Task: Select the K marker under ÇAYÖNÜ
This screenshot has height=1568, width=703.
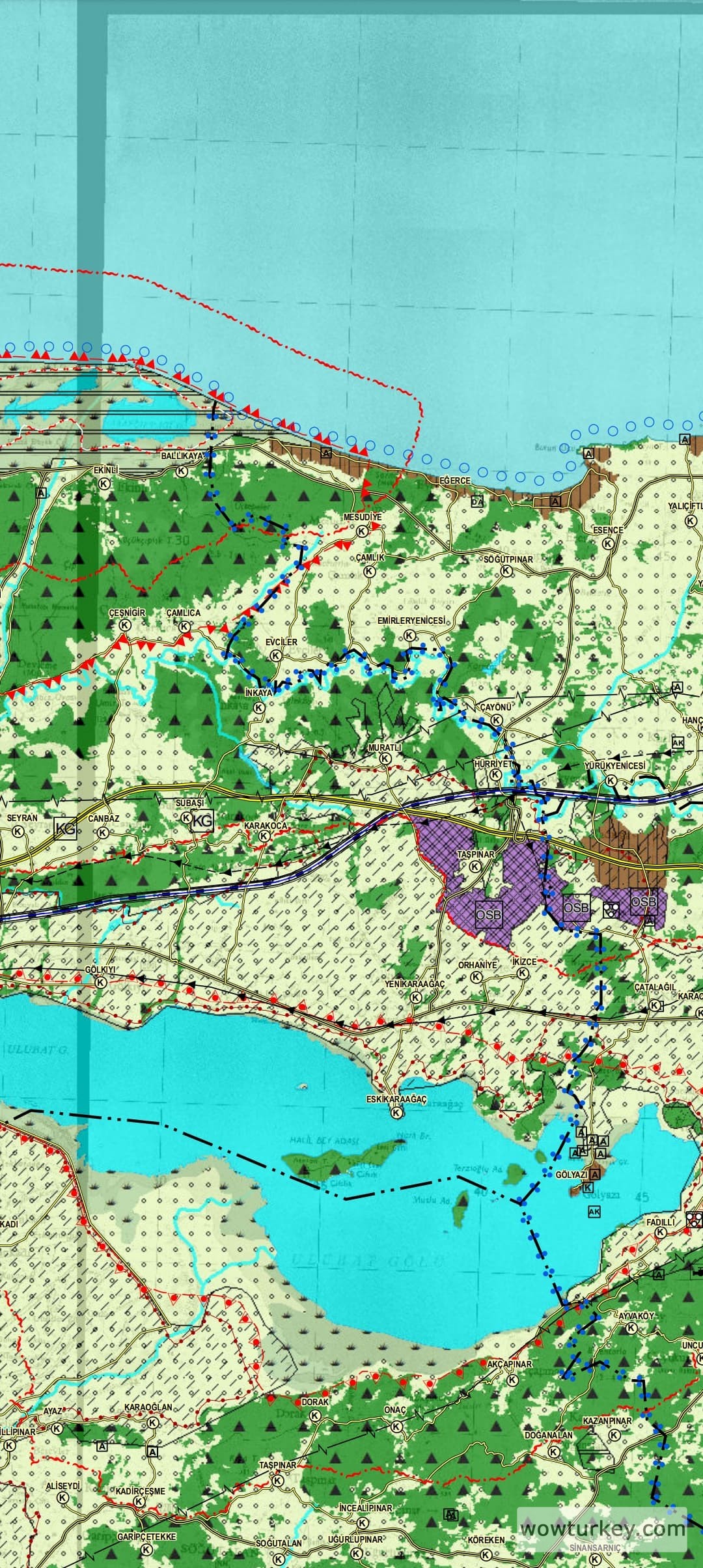Action: point(497,720)
